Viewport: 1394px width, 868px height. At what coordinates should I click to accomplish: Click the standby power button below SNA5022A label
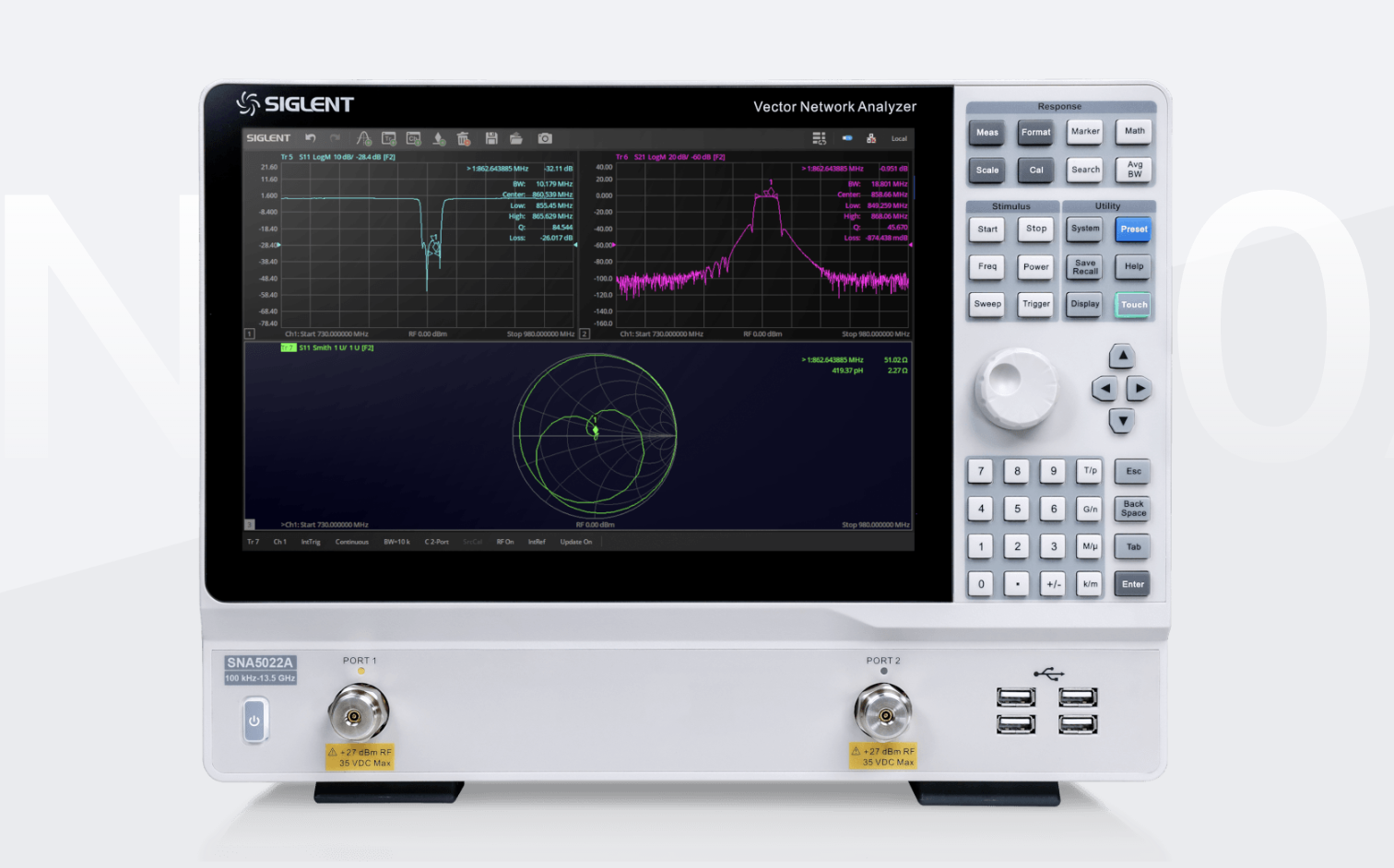[x=254, y=721]
